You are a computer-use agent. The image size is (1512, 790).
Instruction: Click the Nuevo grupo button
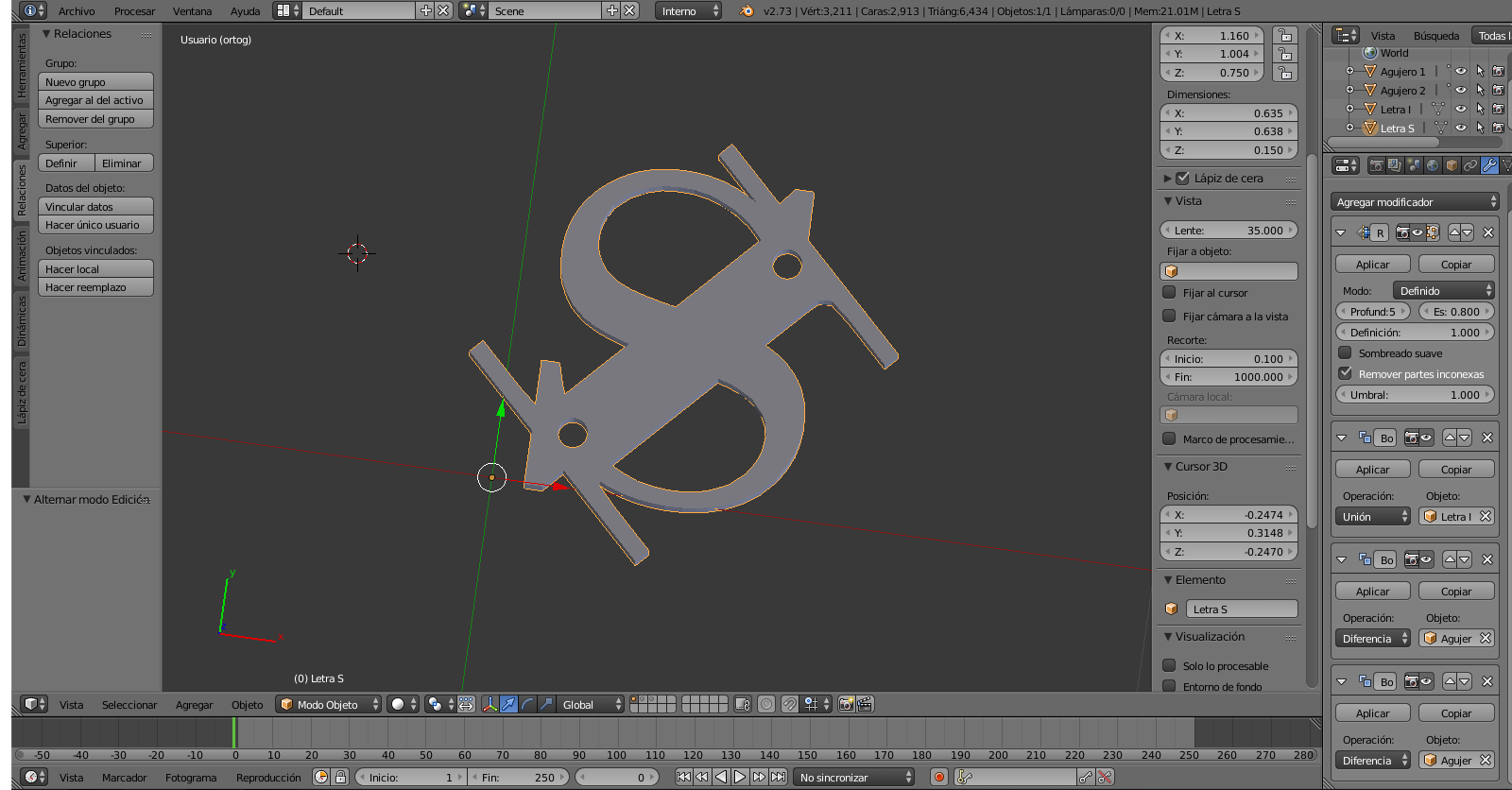[x=95, y=82]
